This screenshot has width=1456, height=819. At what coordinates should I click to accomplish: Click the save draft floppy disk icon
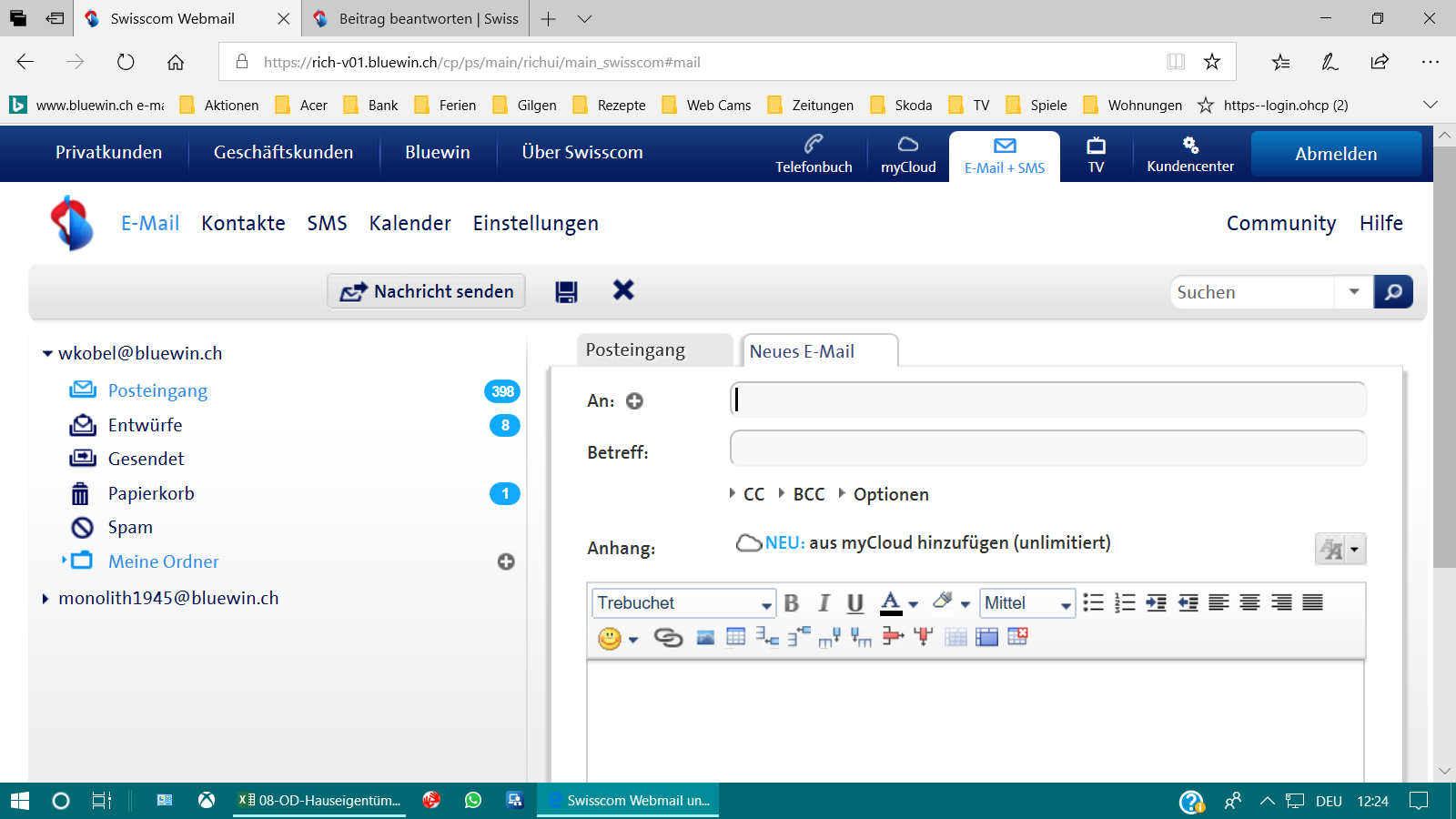[566, 291]
